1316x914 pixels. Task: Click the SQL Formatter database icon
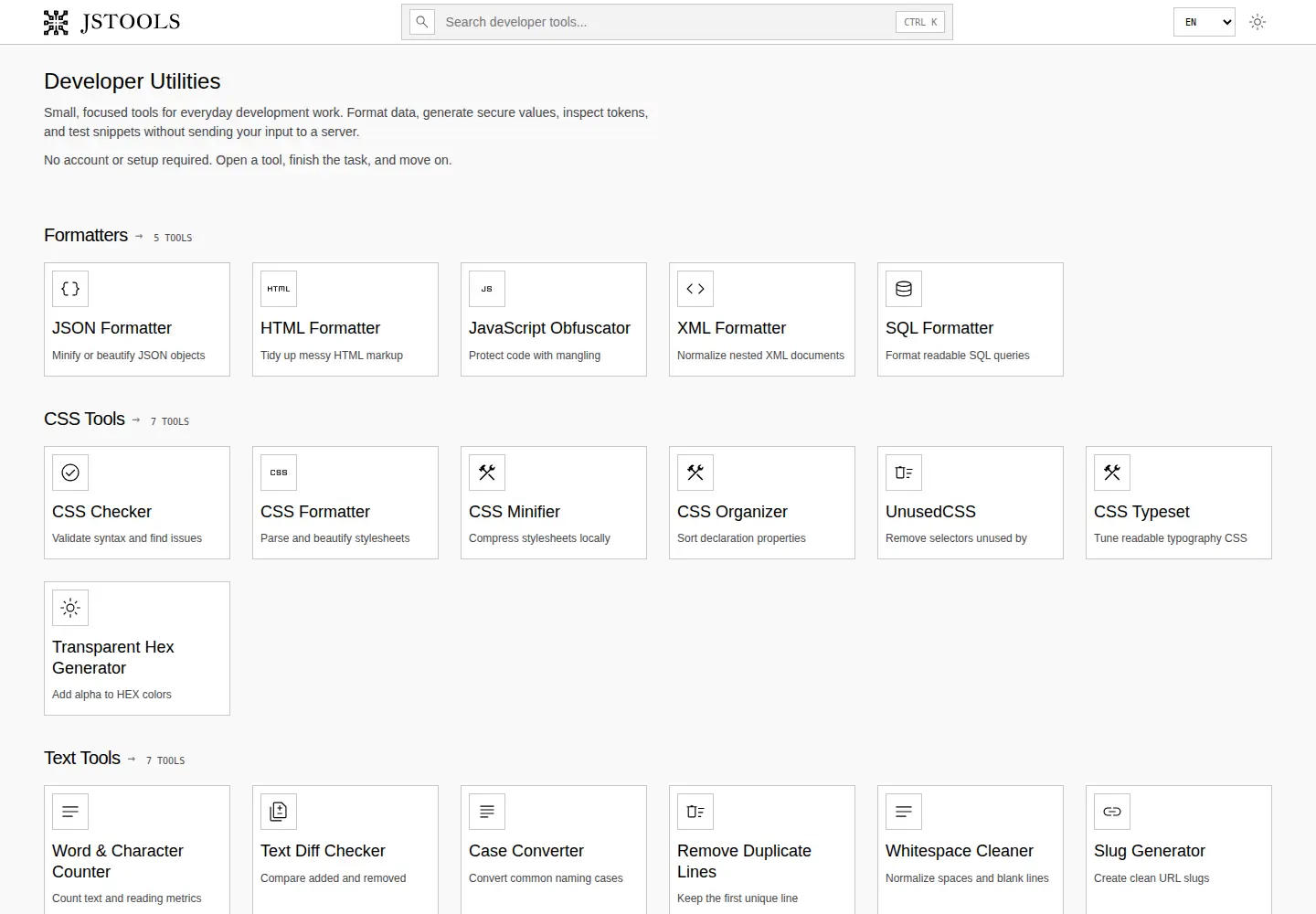[x=904, y=289]
